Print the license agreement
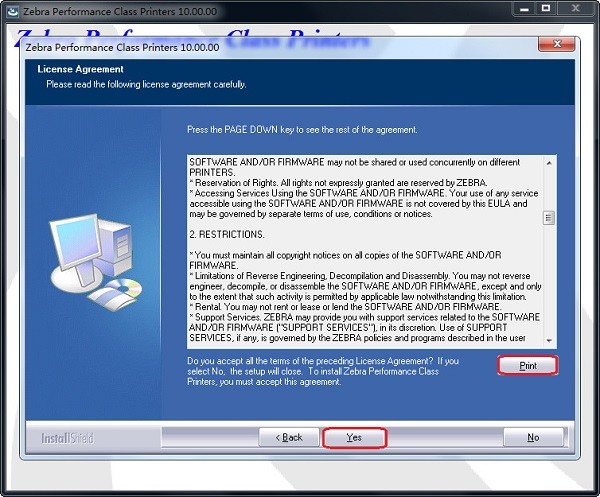Viewport: 600px width, 497px height. [x=527, y=366]
